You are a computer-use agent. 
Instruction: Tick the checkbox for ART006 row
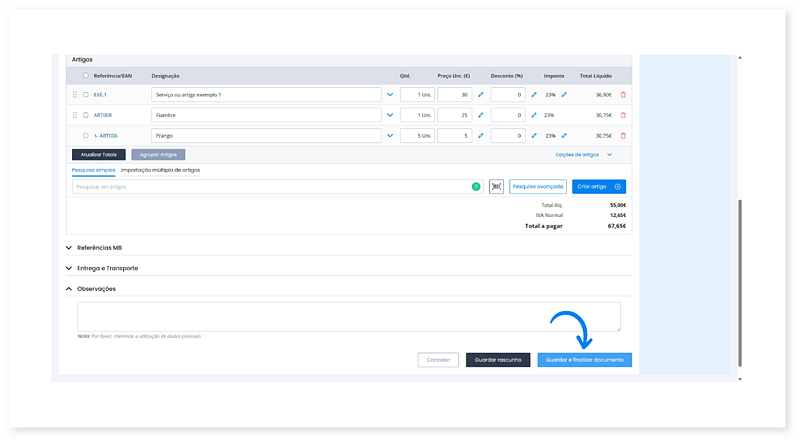[x=86, y=136]
